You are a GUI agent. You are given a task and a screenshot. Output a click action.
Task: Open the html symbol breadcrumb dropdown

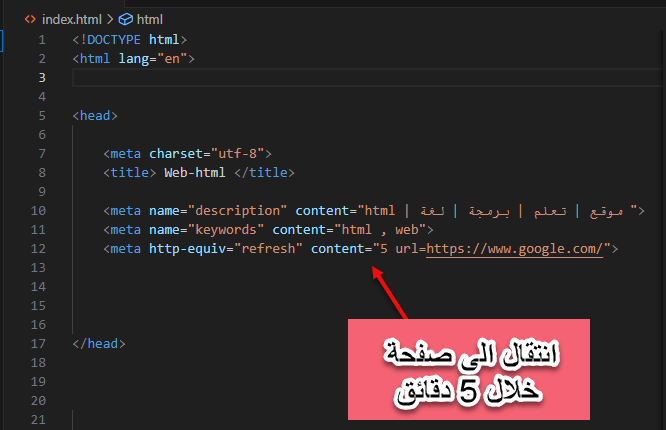[x=149, y=19]
